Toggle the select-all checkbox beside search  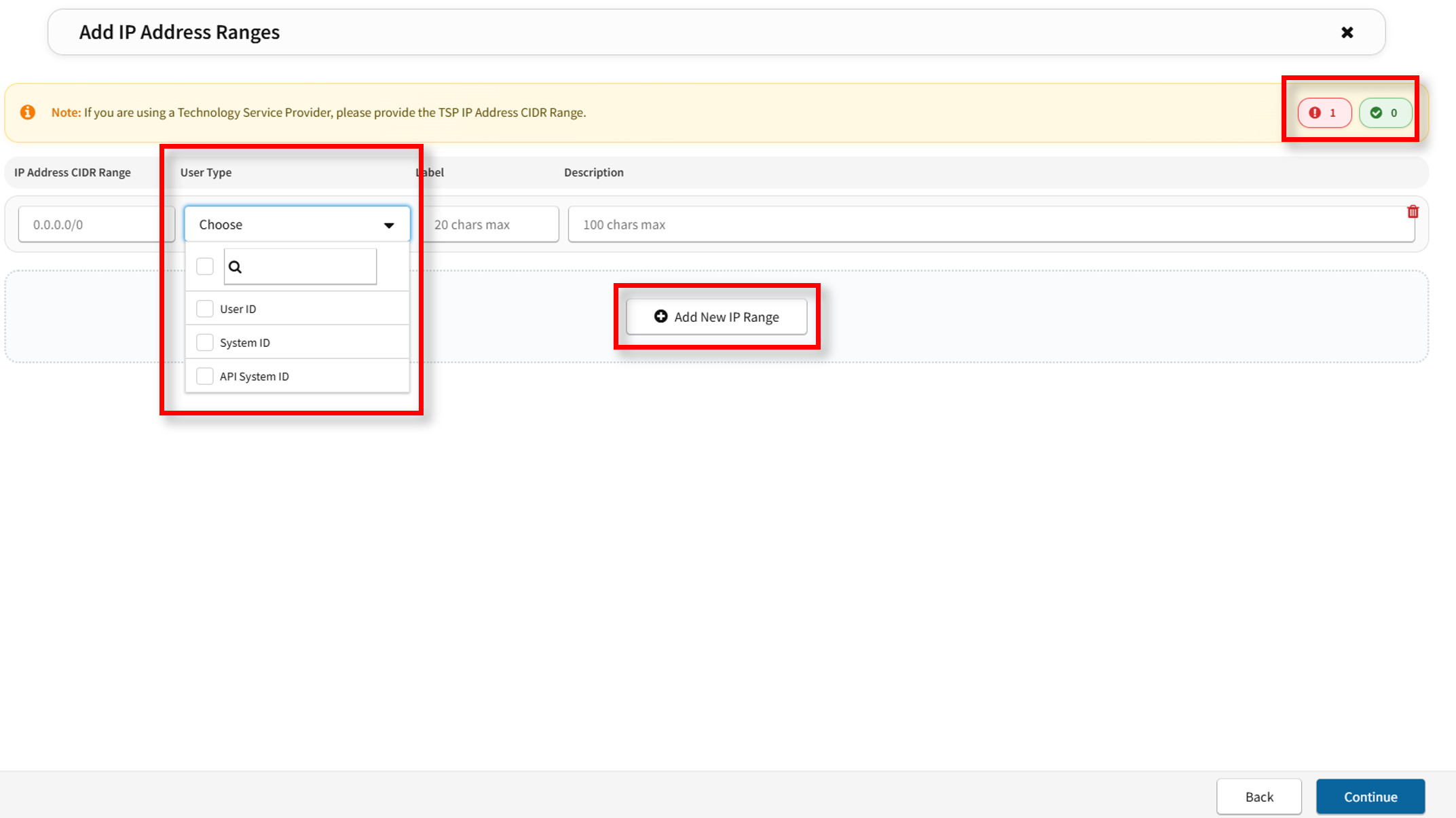click(x=205, y=266)
